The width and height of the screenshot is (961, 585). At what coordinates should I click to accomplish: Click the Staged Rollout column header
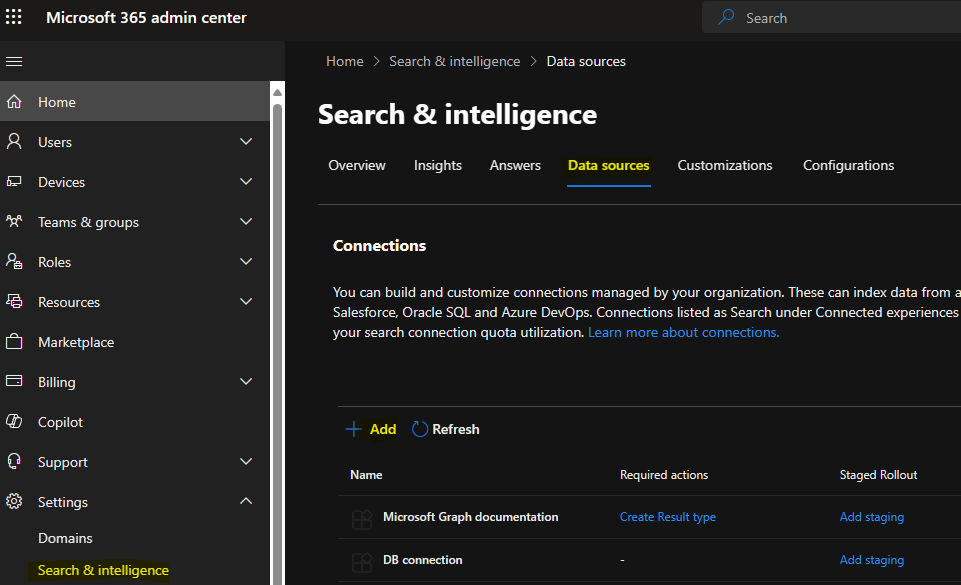coord(878,475)
